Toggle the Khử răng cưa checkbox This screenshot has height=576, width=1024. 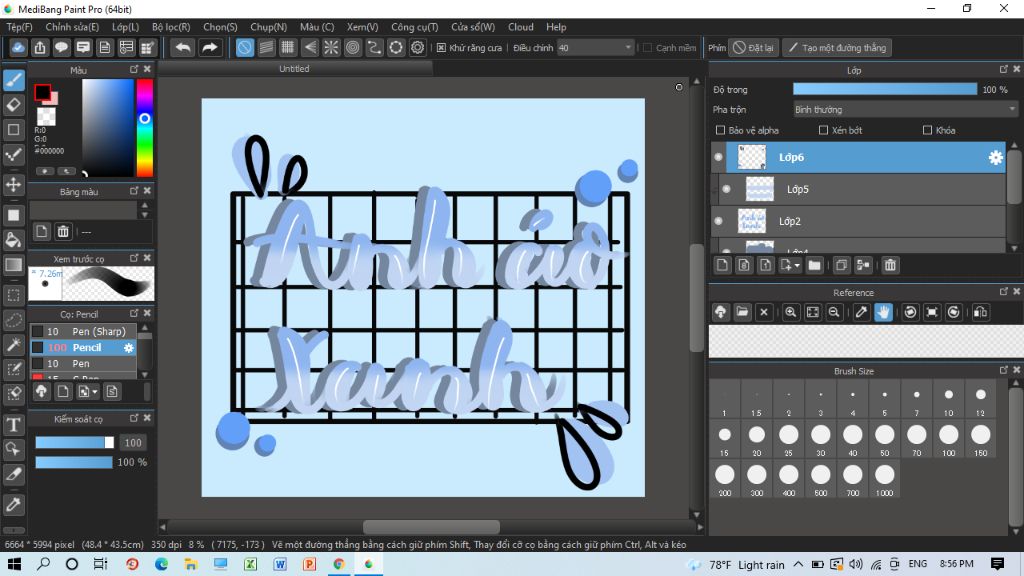point(441,48)
